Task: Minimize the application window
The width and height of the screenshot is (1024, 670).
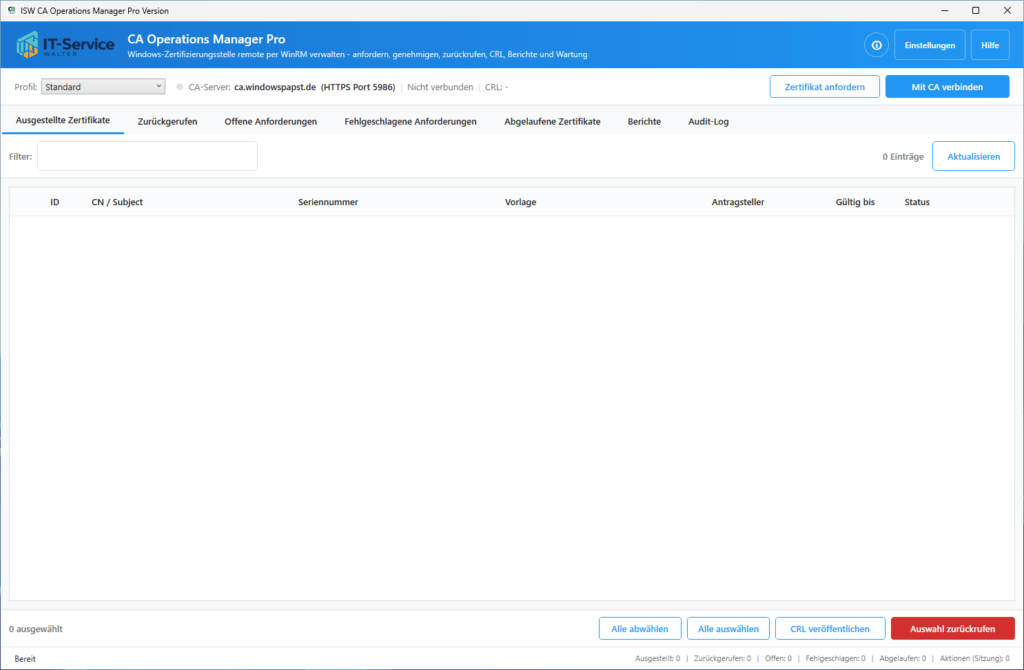Action: pos(944,10)
